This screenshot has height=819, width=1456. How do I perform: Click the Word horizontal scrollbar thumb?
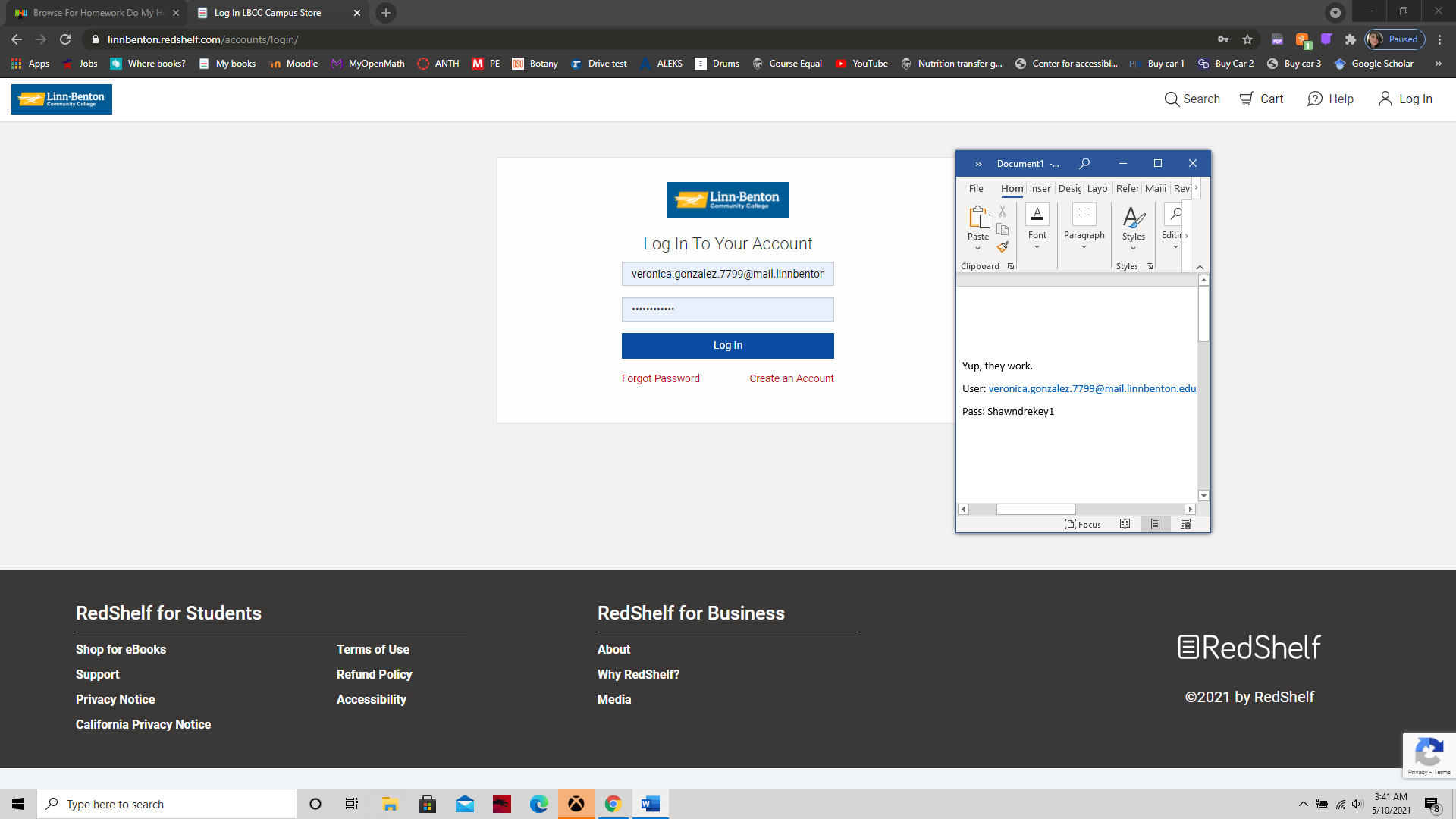(1035, 509)
